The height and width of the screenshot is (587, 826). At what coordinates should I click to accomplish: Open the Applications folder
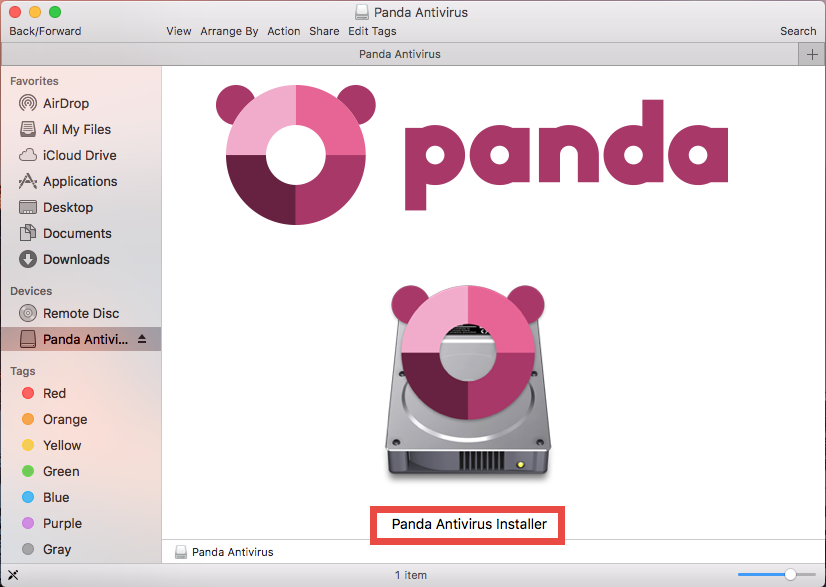[76, 181]
